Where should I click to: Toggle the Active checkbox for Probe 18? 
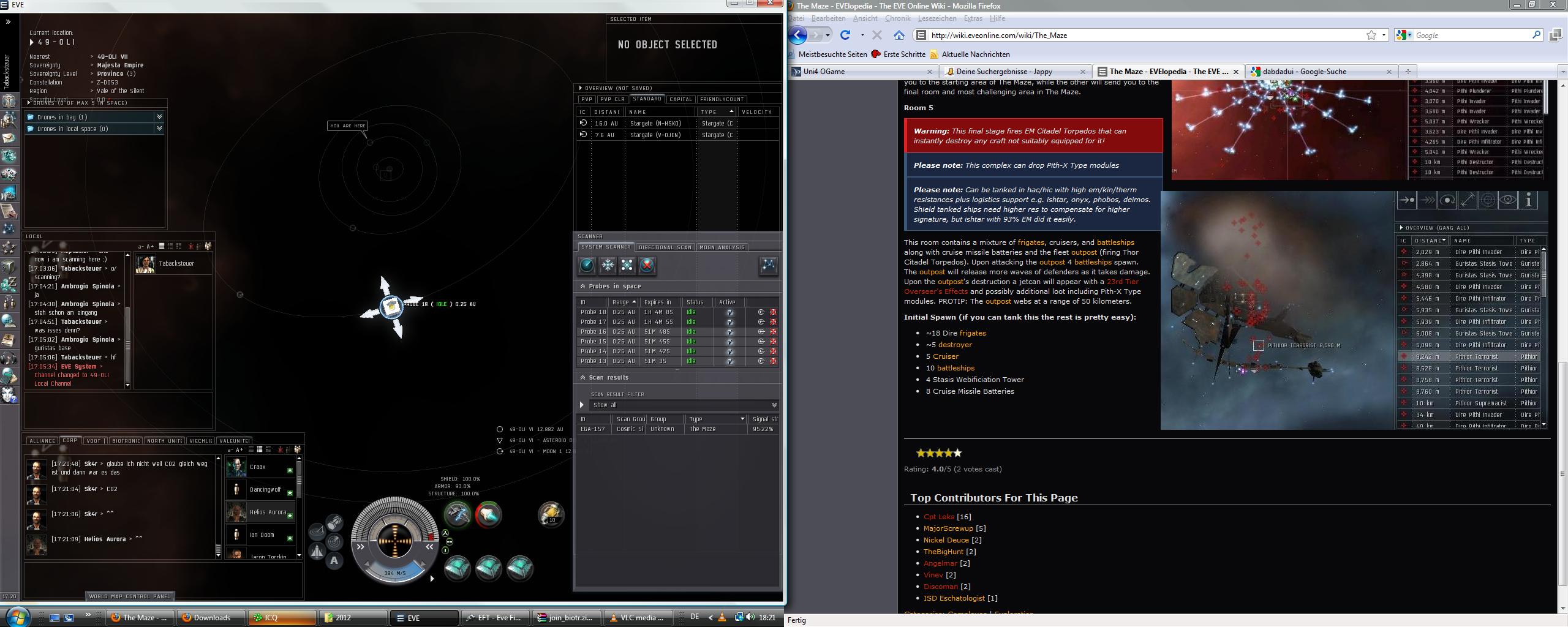(729, 312)
